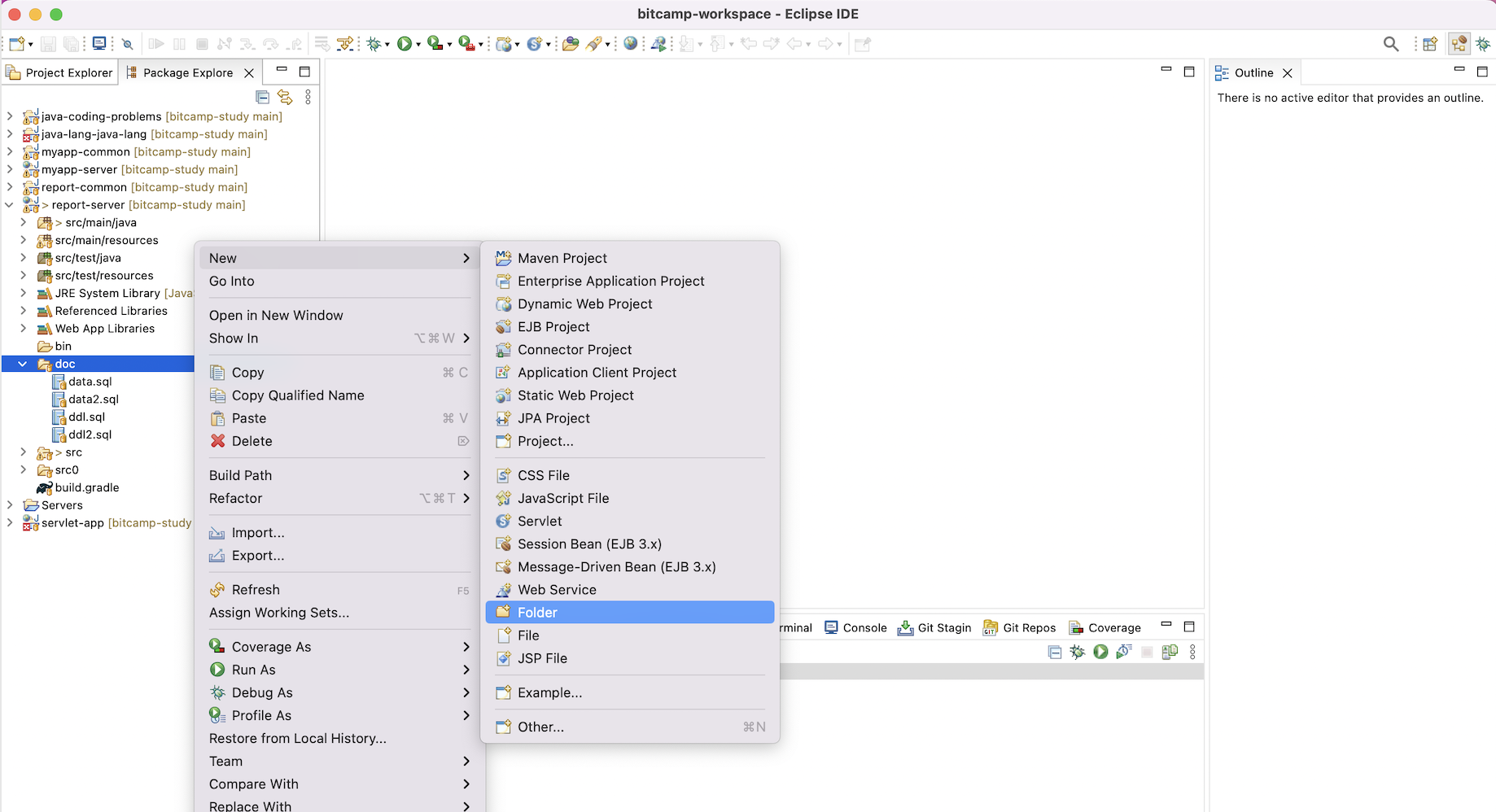
Task: Toggle Link with Editor in Package Explorer
Action: [x=285, y=97]
